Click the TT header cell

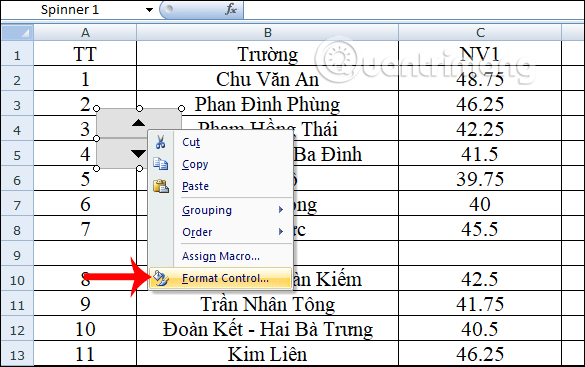(x=85, y=53)
